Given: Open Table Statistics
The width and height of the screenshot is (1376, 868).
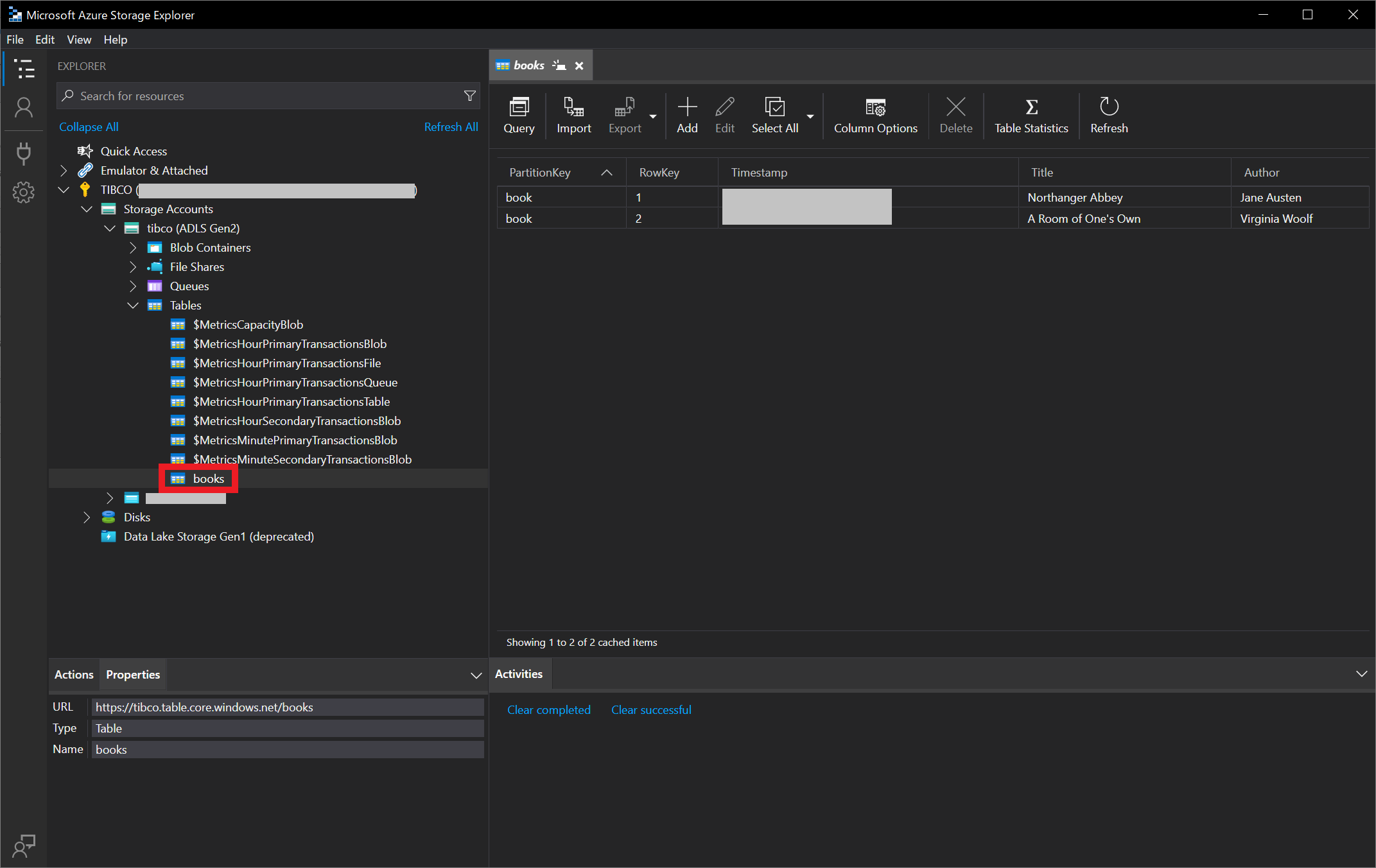Looking at the screenshot, I should 1031,116.
